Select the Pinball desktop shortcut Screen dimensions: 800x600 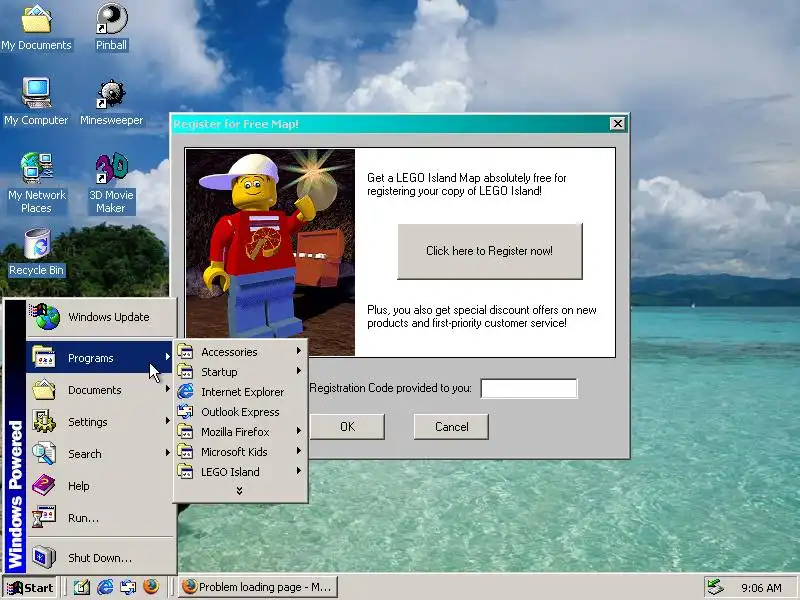(x=111, y=28)
